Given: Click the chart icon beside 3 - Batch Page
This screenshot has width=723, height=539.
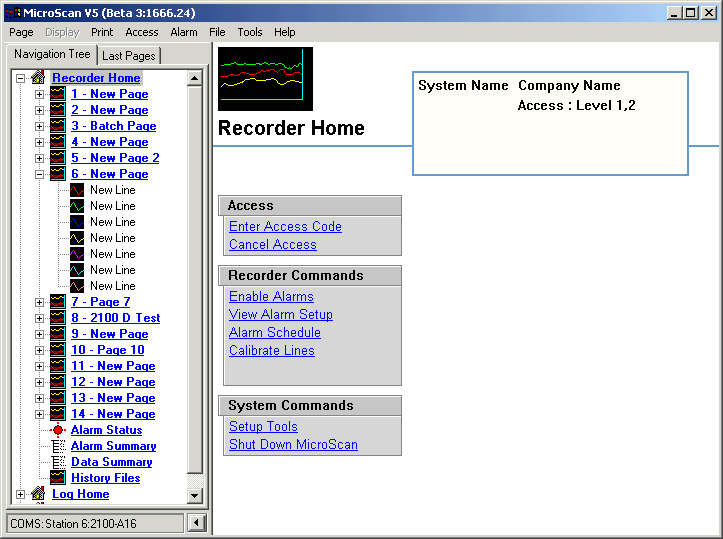Looking at the screenshot, I should tap(58, 126).
